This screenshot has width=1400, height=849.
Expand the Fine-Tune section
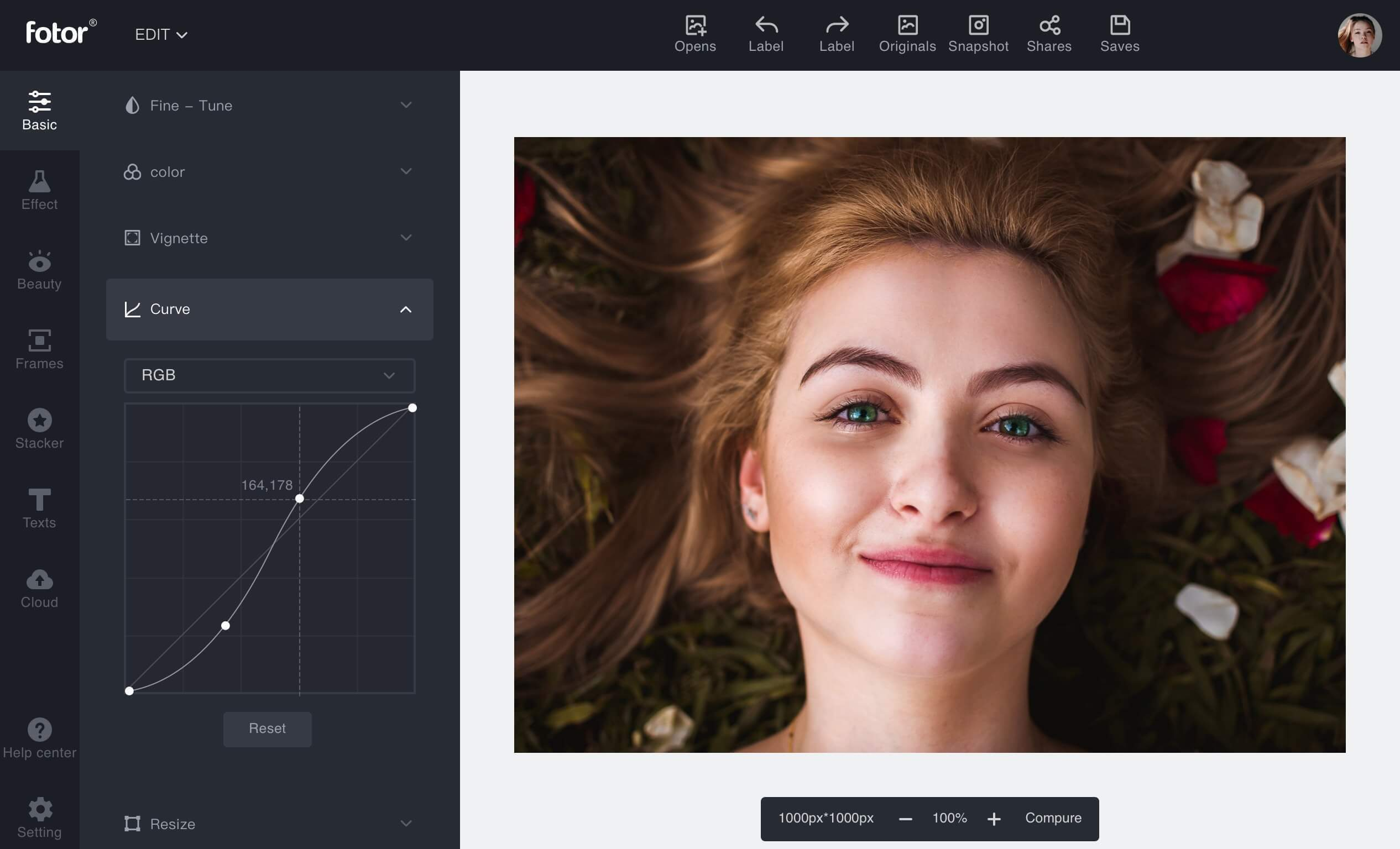(269, 106)
